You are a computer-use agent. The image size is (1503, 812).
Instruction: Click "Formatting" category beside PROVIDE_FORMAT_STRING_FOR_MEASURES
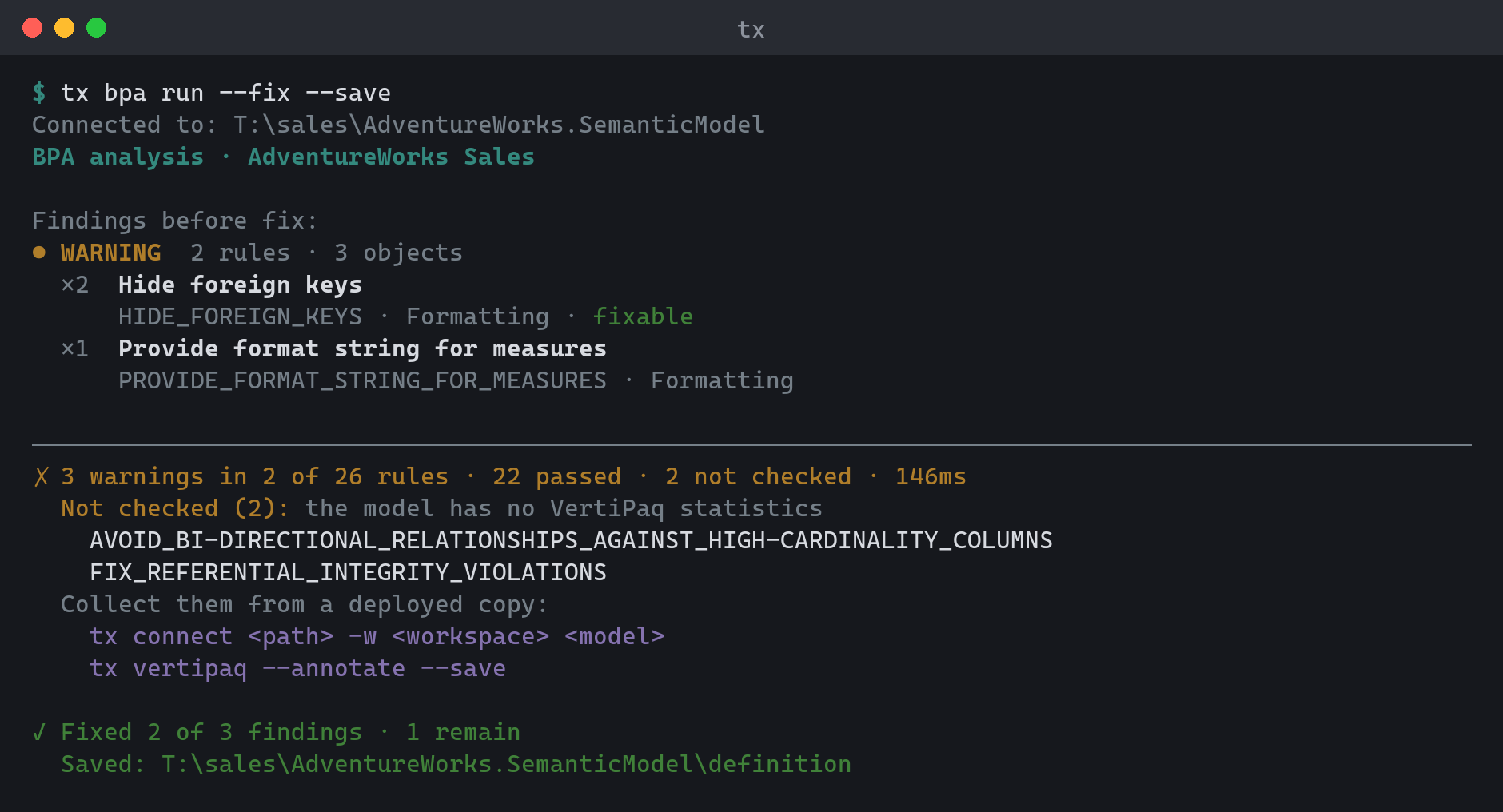click(x=722, y=380)
